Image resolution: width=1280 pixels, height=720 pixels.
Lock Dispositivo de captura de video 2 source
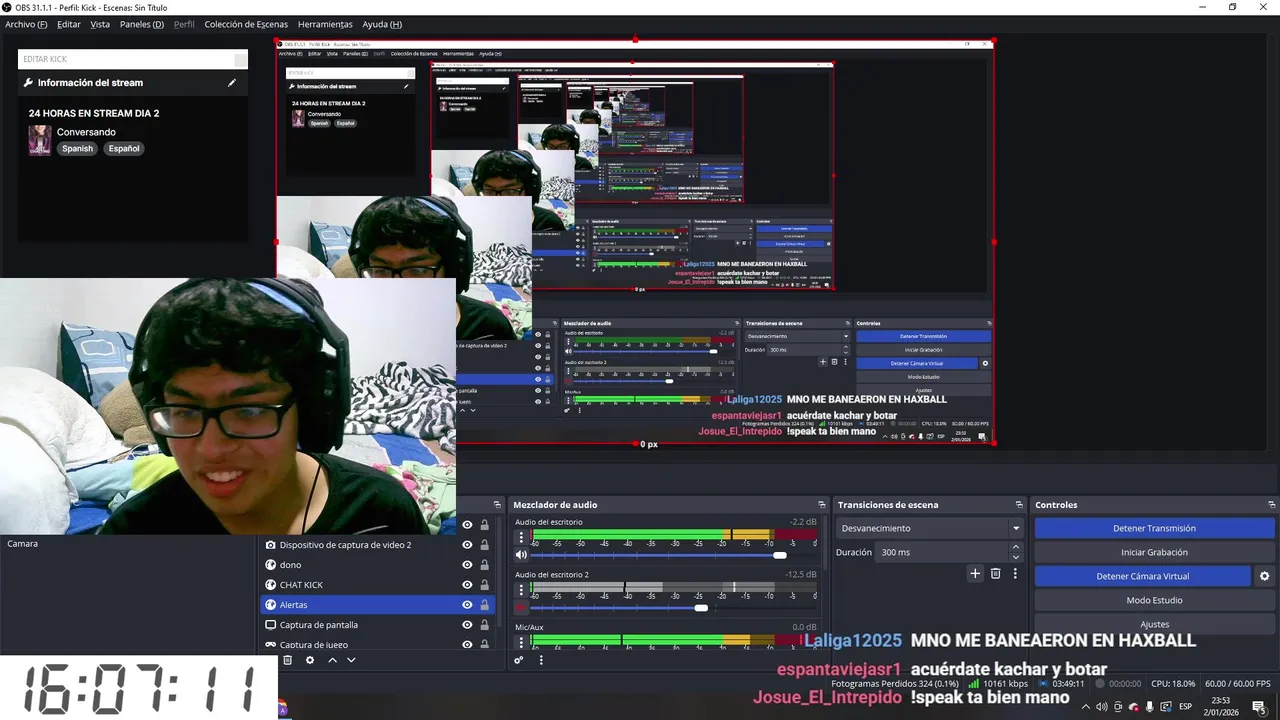[485, 545]
